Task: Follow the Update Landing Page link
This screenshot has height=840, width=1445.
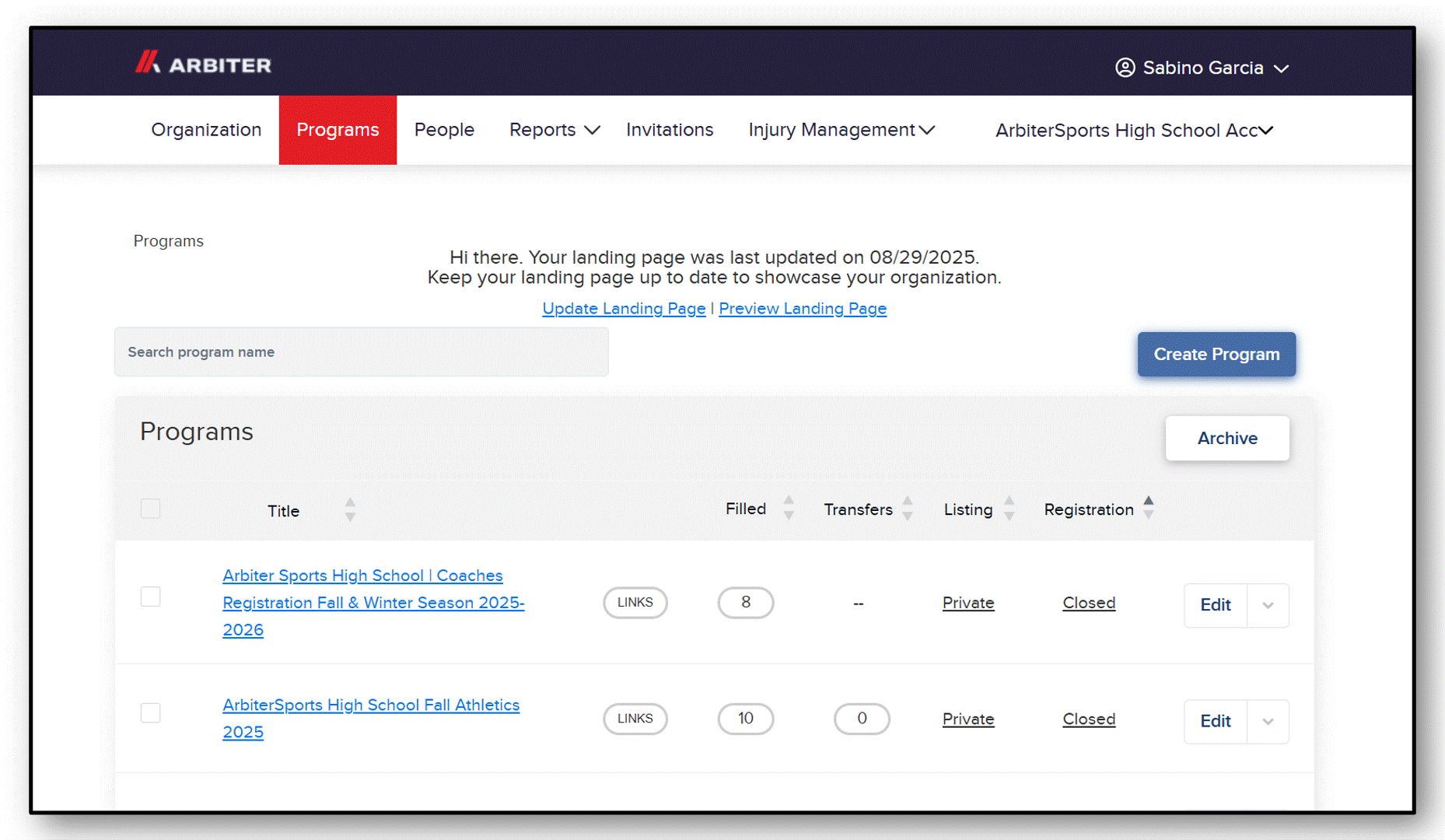Action: click(624, 309)
